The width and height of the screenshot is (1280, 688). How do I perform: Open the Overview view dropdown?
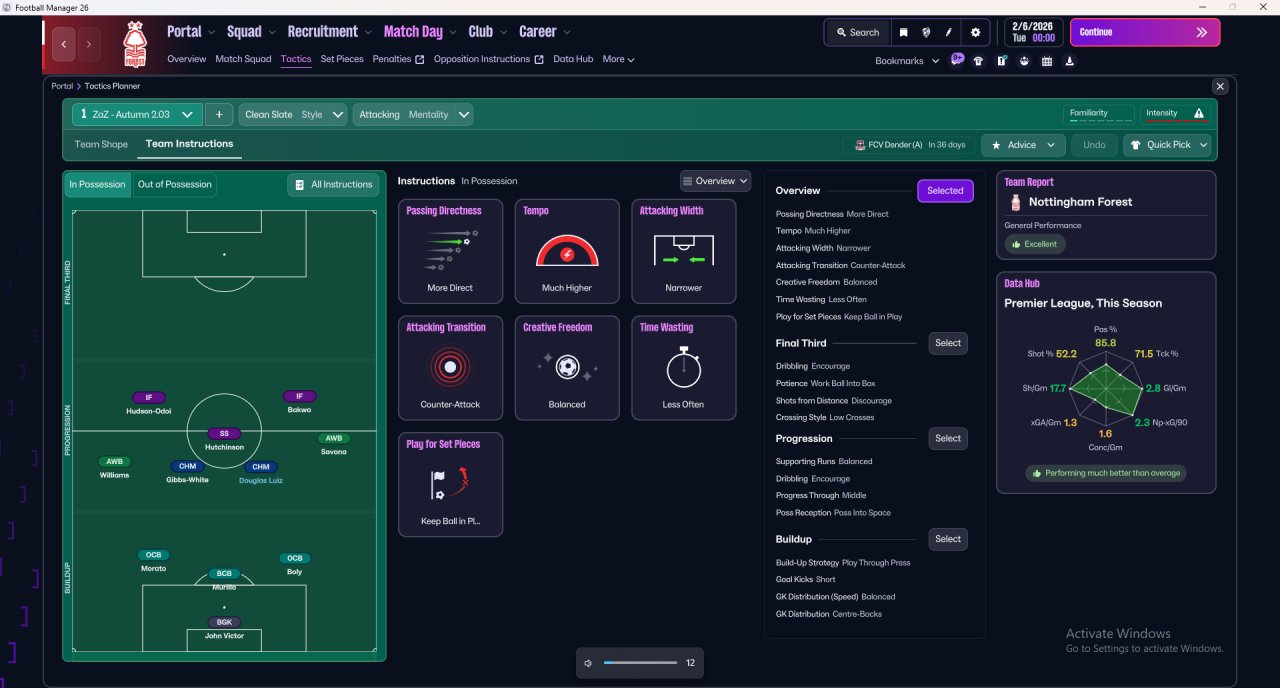[x=715, y=181]
